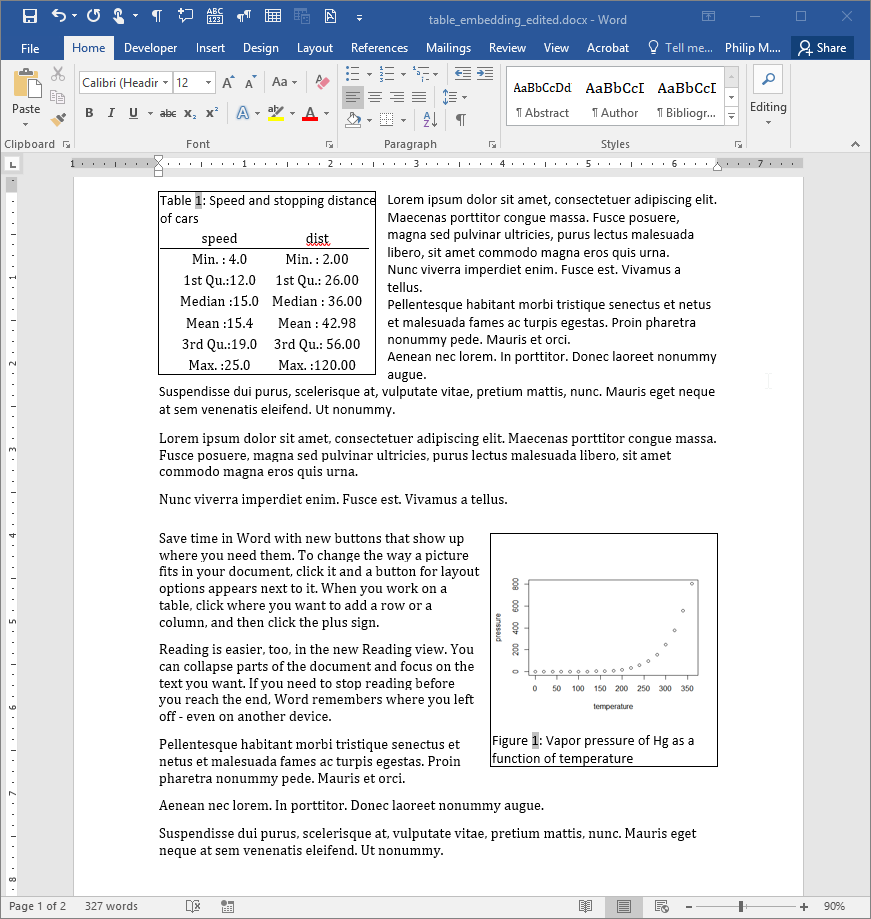Screen dimensions: 871x919
Task: Switch to the Review tab
Action: (507, 48)
